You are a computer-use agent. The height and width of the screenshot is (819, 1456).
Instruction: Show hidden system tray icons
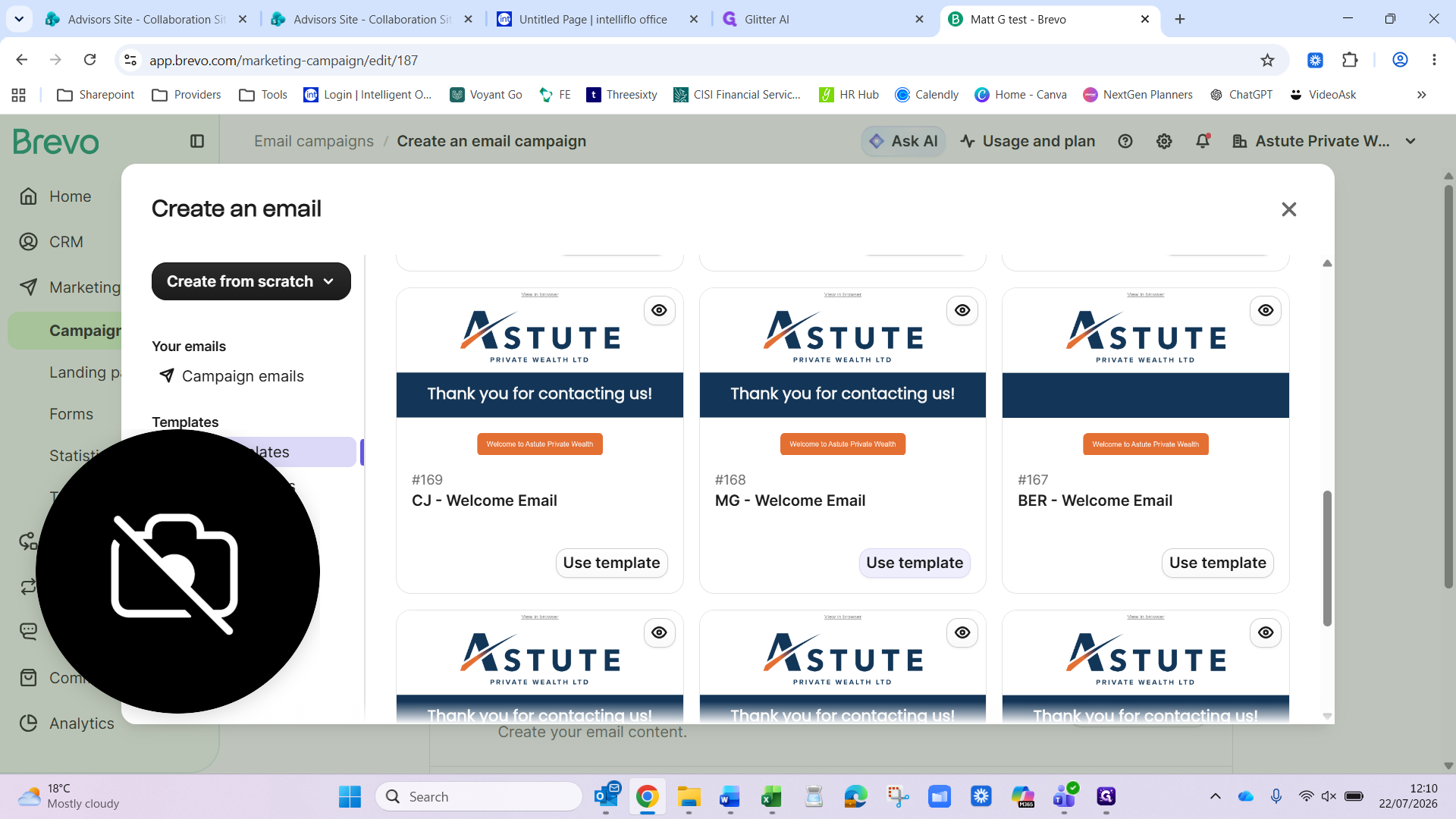pyautogui.click(x=1216, y=796)
